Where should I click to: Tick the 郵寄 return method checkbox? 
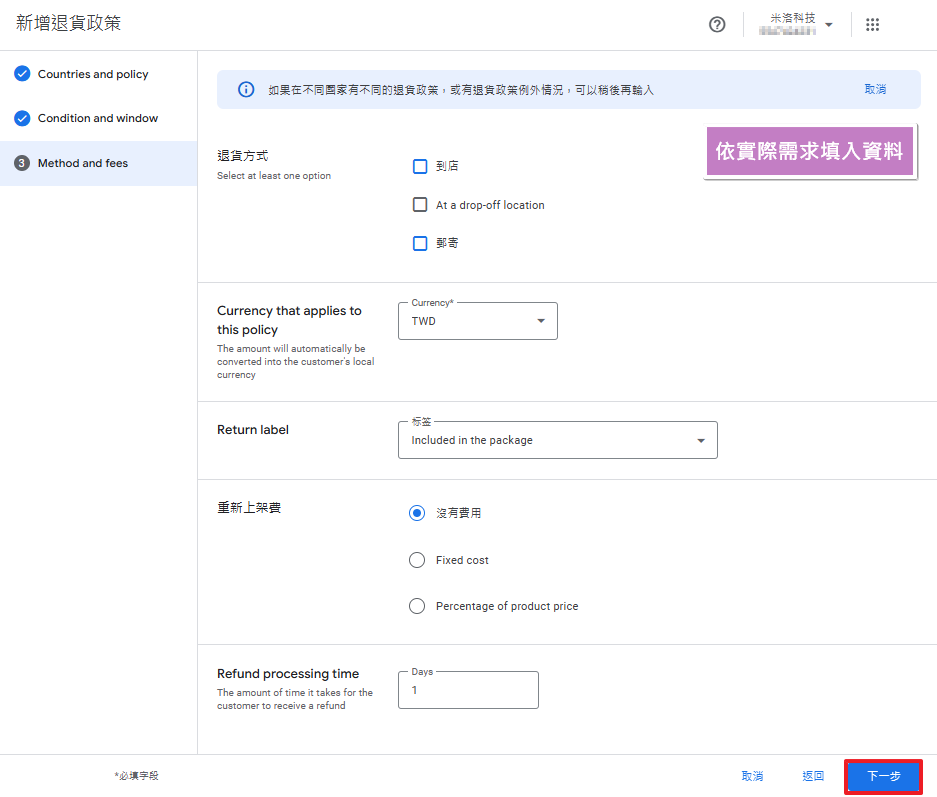tap(420, 243)
